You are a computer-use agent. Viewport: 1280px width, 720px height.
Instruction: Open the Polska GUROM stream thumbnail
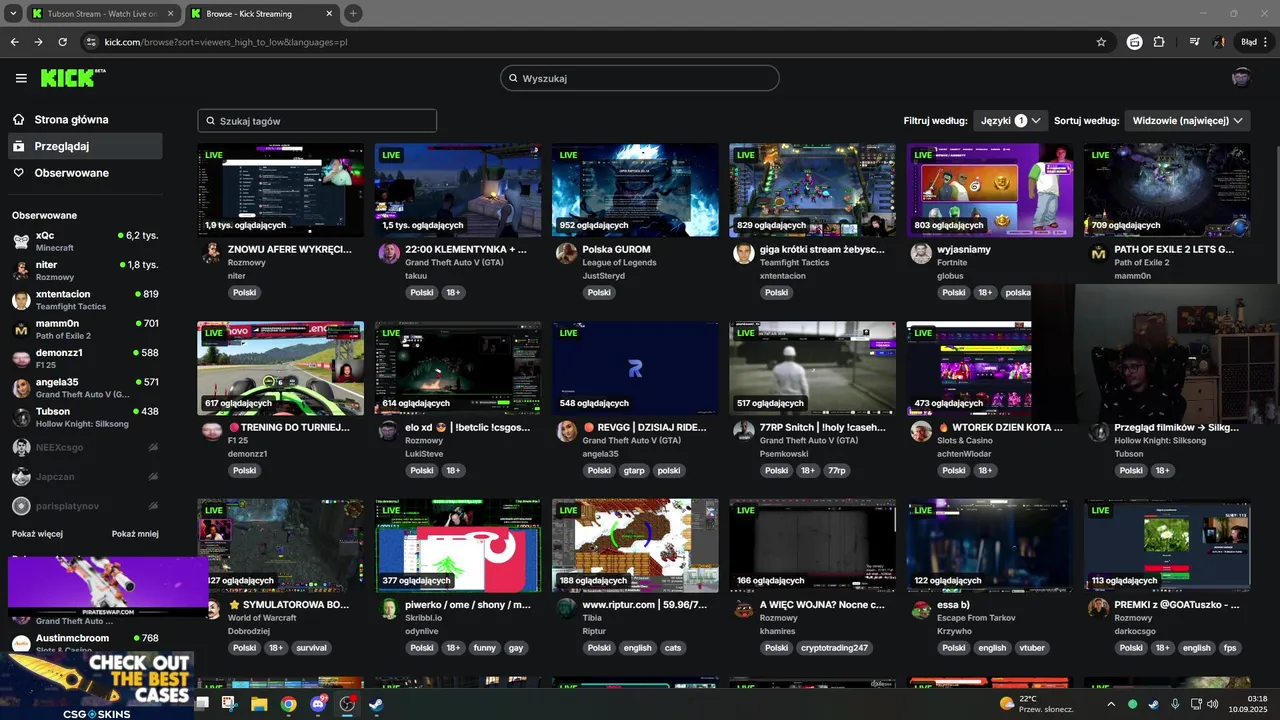point(635,190)
